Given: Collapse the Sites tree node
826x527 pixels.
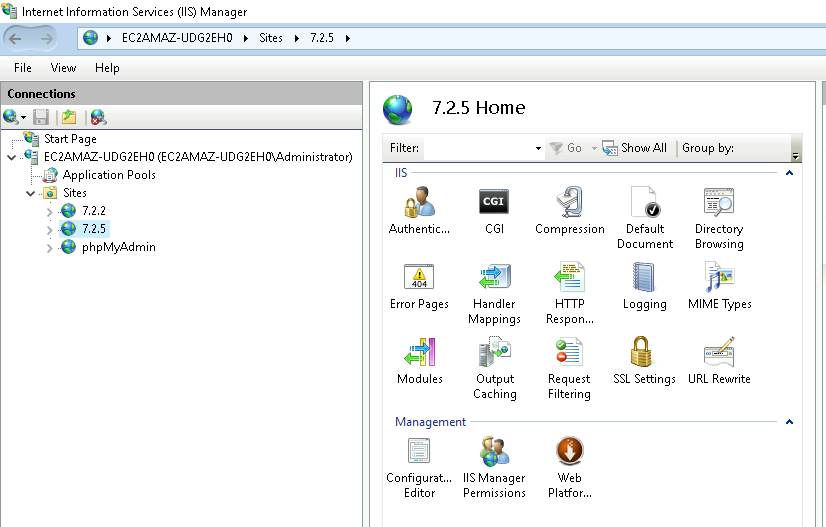Looking at the screenshot, I should click(x=30, y=193).
